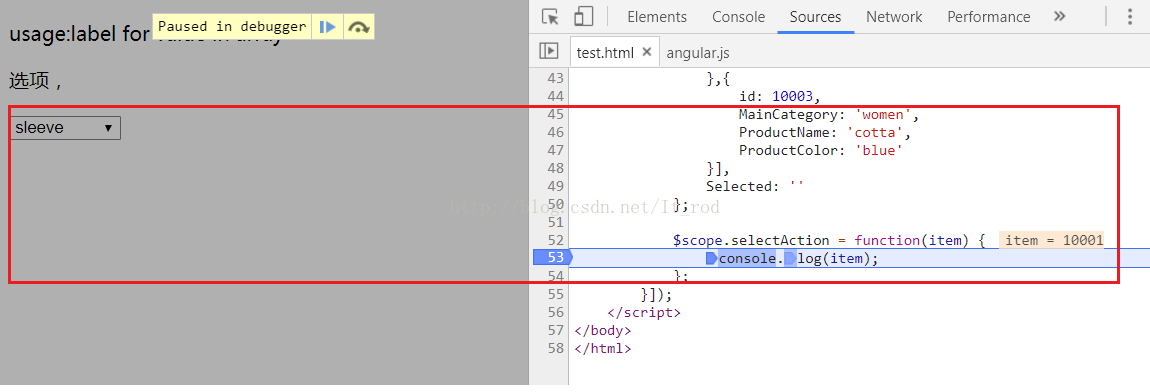Image resolution: width=1150 pixels, height=392 pixels.
Task: Open the sleeve select dropdown
Action: 65,128
